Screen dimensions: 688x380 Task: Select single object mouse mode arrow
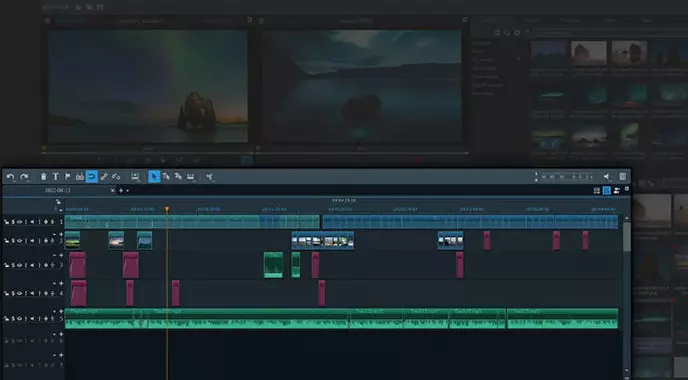coord(154,177)
